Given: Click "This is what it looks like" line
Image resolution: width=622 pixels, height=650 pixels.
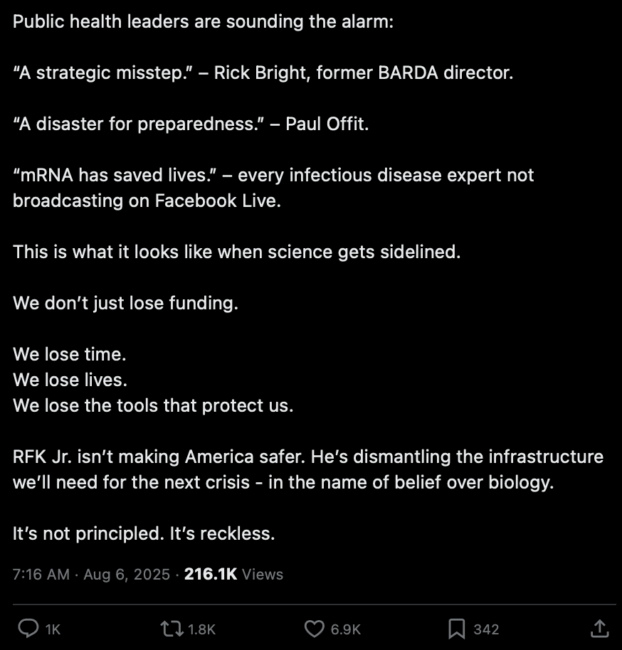Looking at the screenshot, I should pyautogui.click(x=237, y=252).
